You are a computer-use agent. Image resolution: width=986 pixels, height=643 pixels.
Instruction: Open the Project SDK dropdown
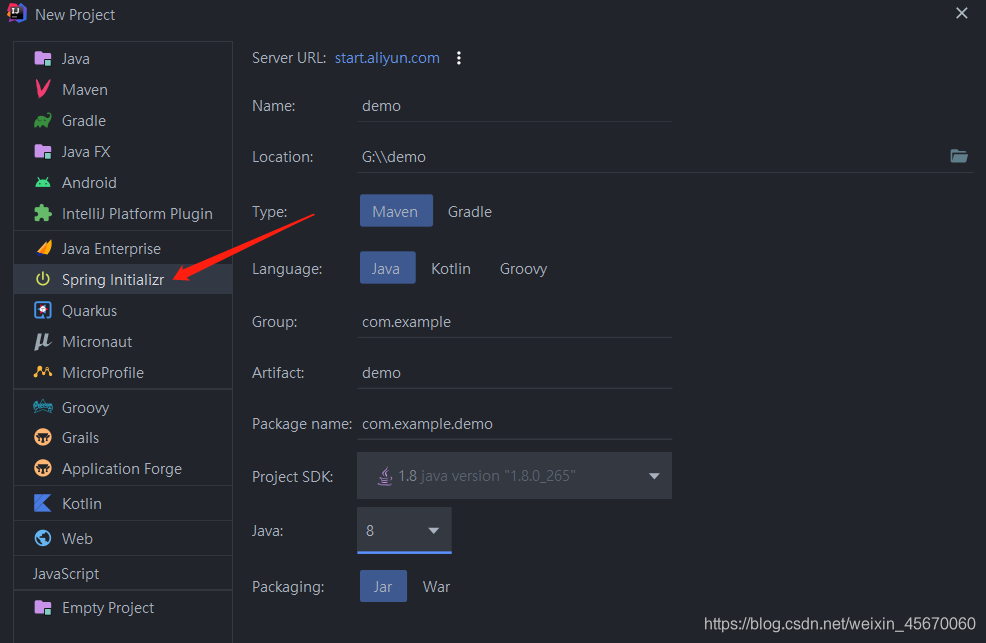coord(514,476)
